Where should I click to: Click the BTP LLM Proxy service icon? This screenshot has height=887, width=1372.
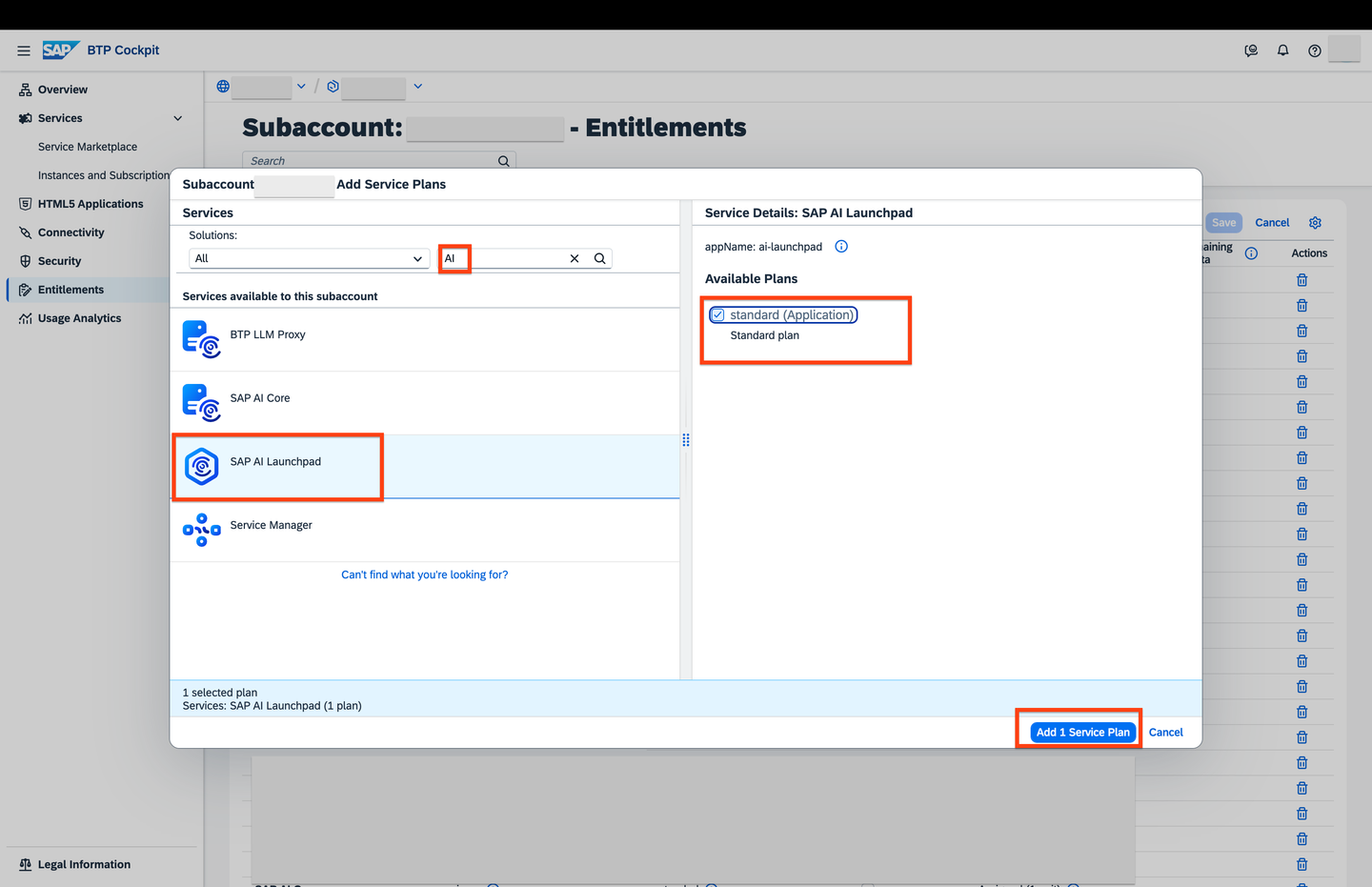[202, 339]
